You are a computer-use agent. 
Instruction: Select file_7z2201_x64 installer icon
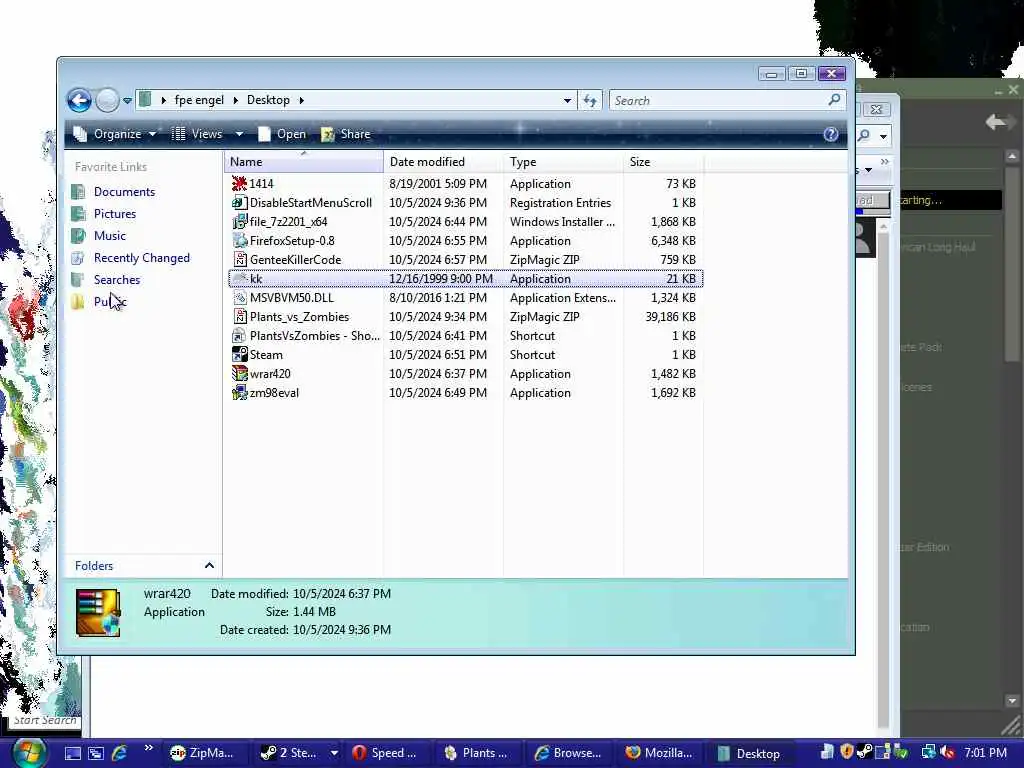pos(240,222)
